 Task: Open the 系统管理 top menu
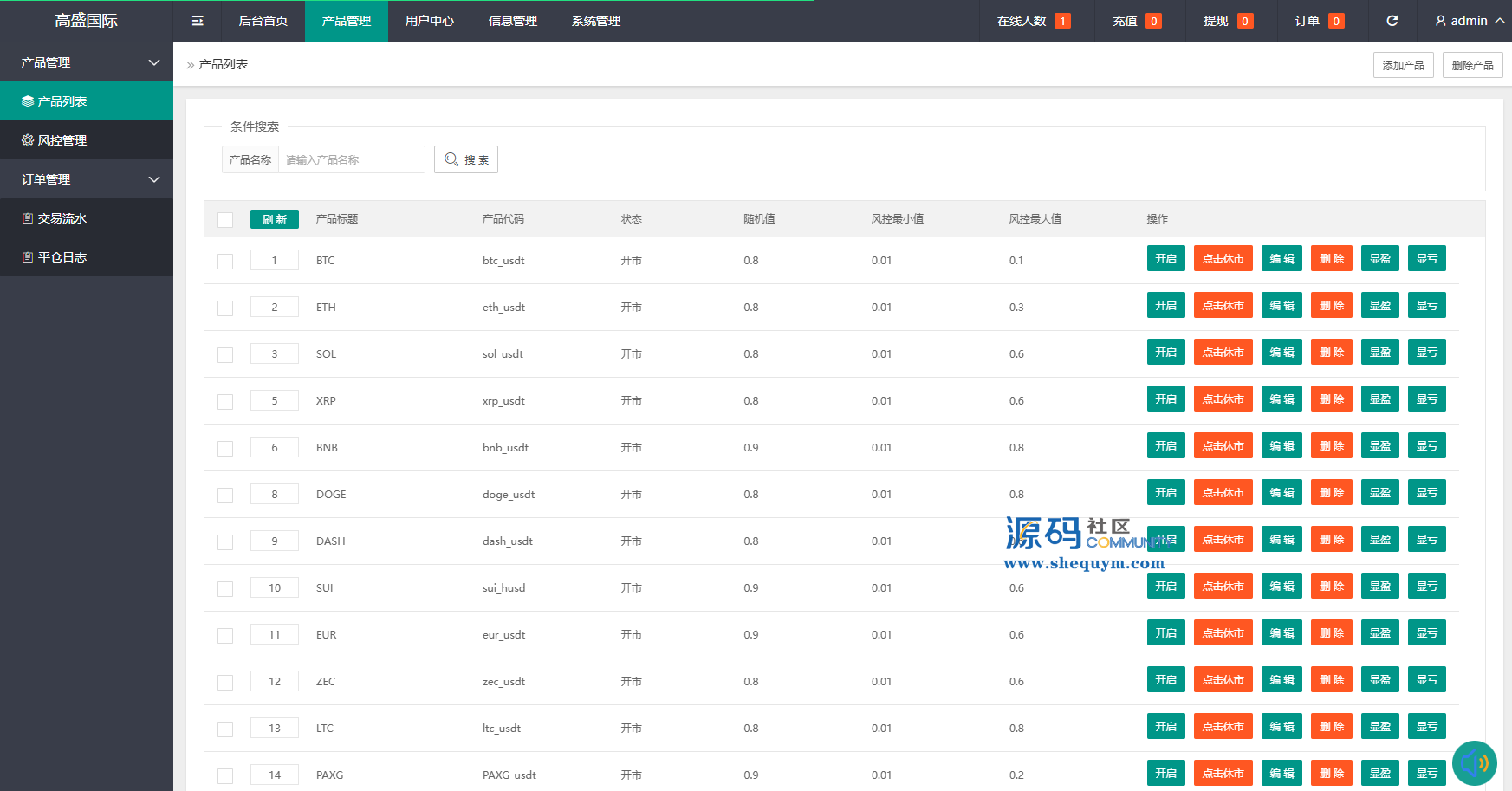pos(596,21)
